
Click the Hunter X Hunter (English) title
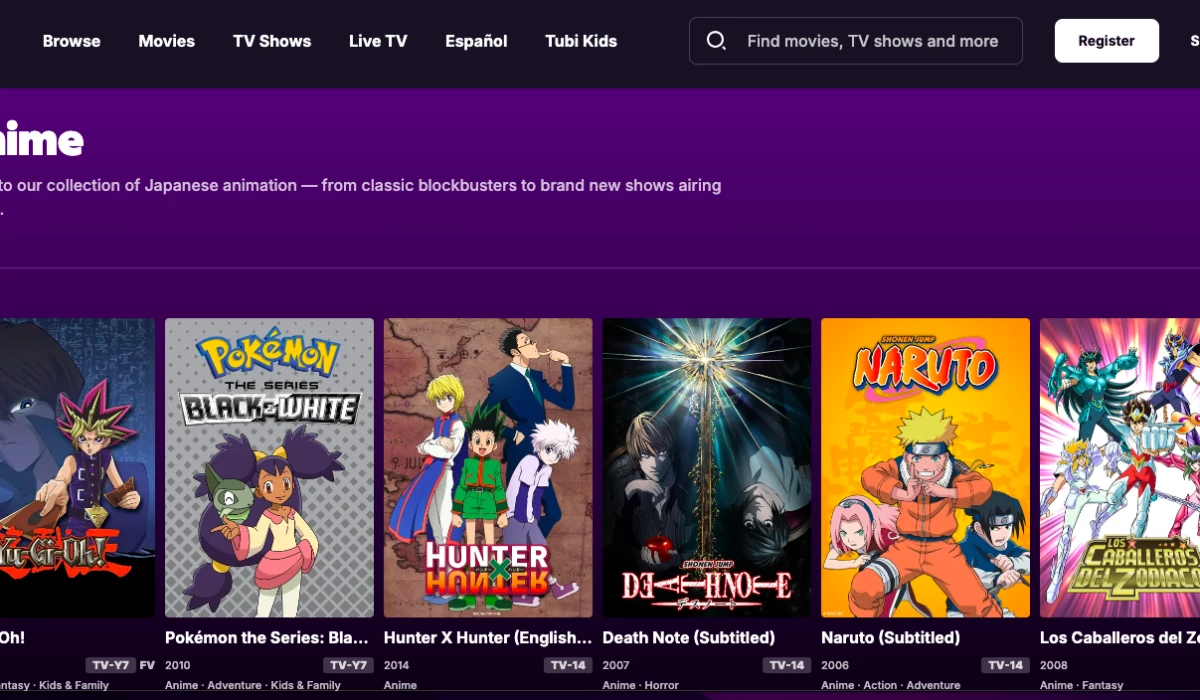coord(488,638)
